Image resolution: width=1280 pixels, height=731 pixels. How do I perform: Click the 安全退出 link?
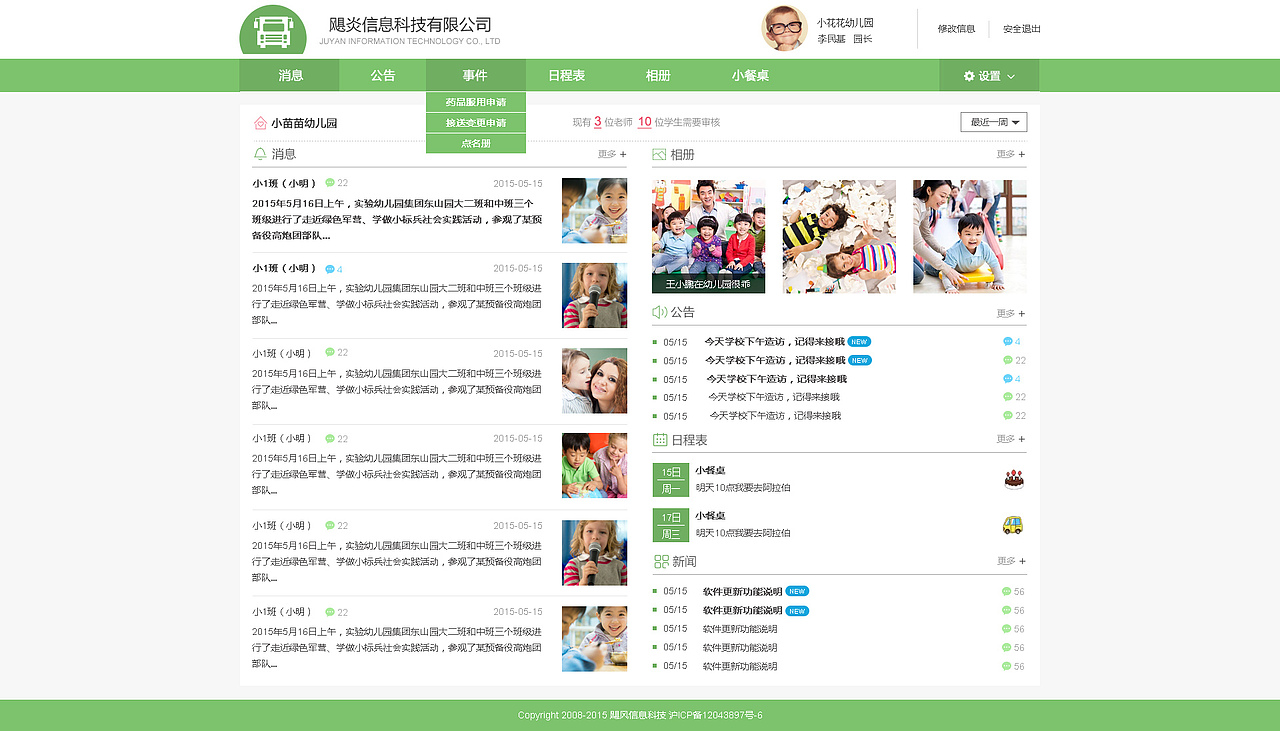click(1022, 29)
